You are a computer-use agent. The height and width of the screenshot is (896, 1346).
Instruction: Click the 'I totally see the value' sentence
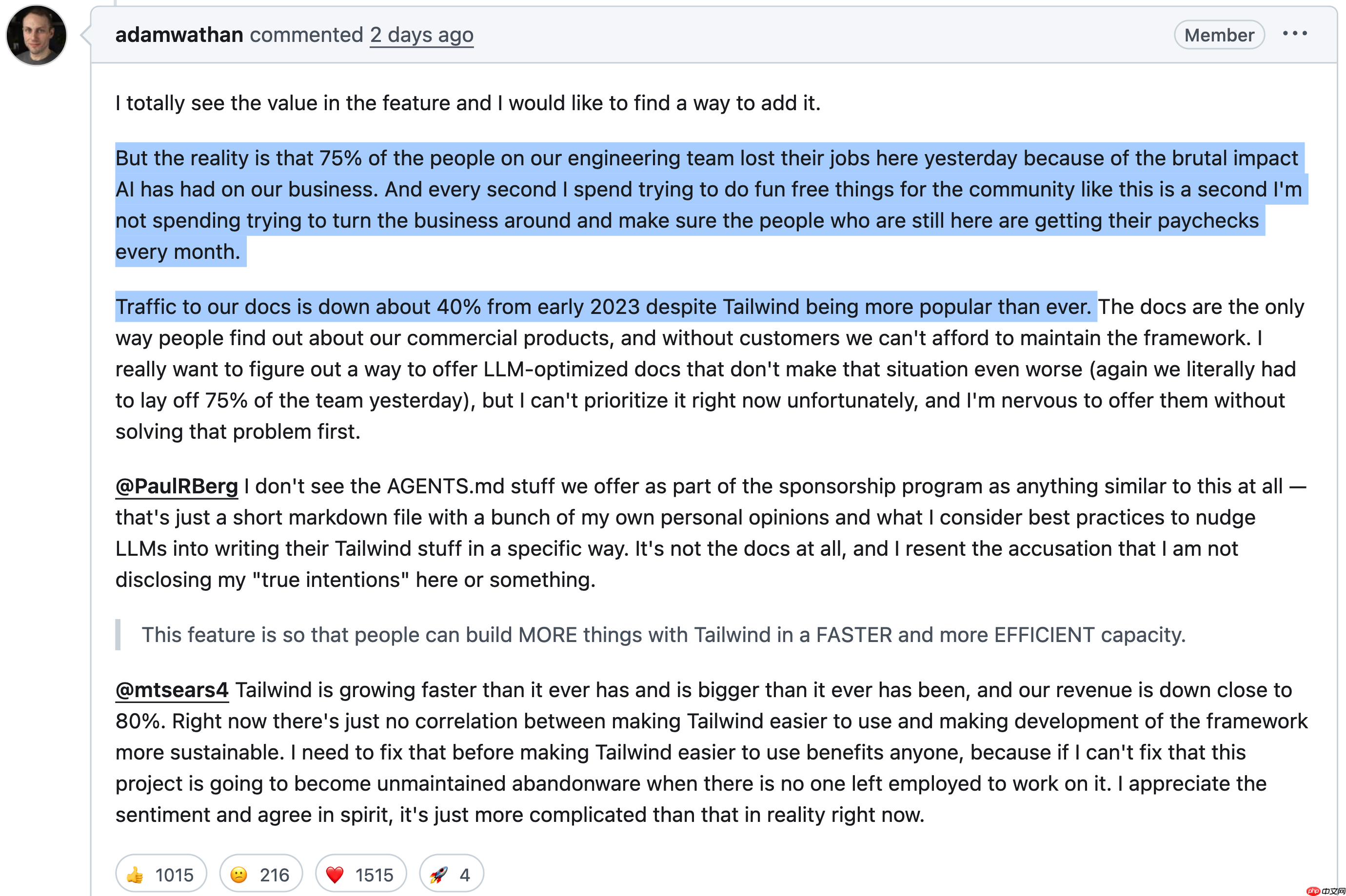coord(468,103)
